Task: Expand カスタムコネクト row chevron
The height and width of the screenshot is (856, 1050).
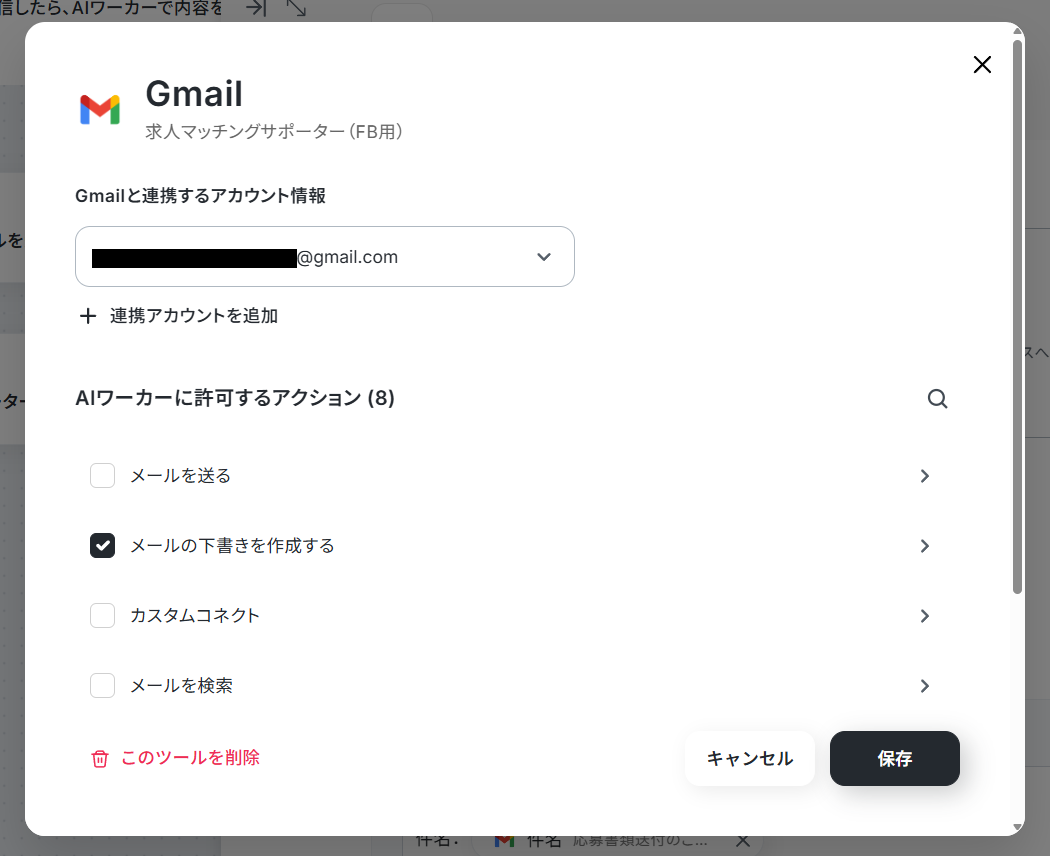Action: point(924,616)
